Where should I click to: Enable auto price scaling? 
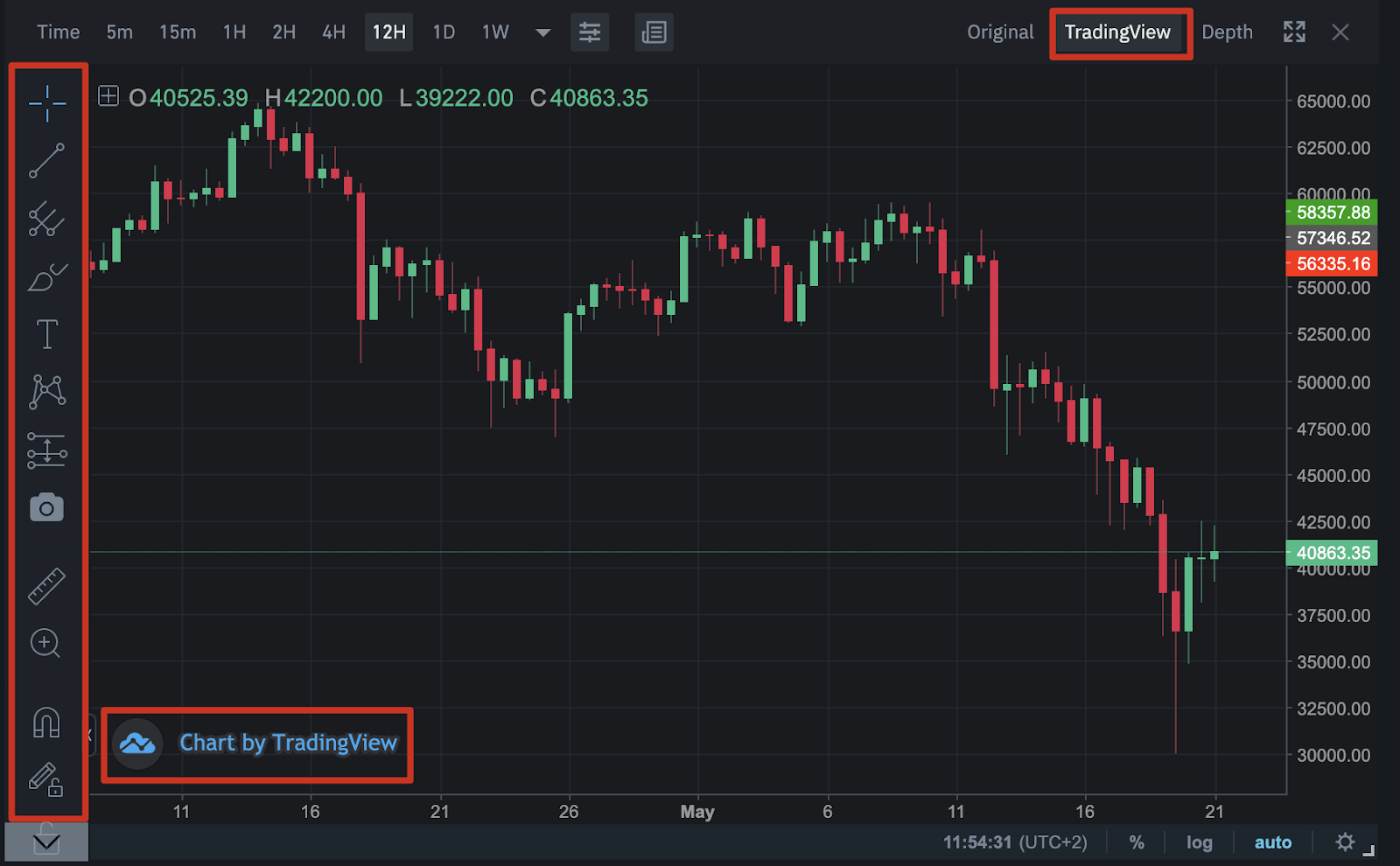[1273, 842]
